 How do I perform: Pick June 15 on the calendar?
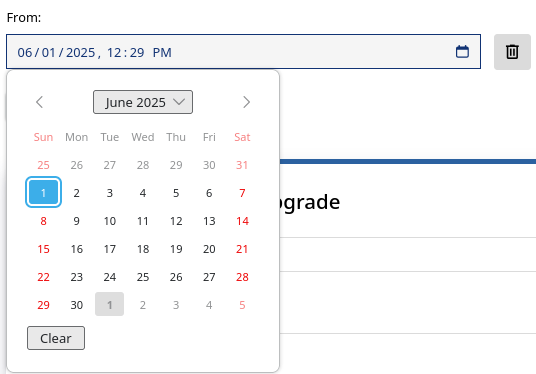43,249
